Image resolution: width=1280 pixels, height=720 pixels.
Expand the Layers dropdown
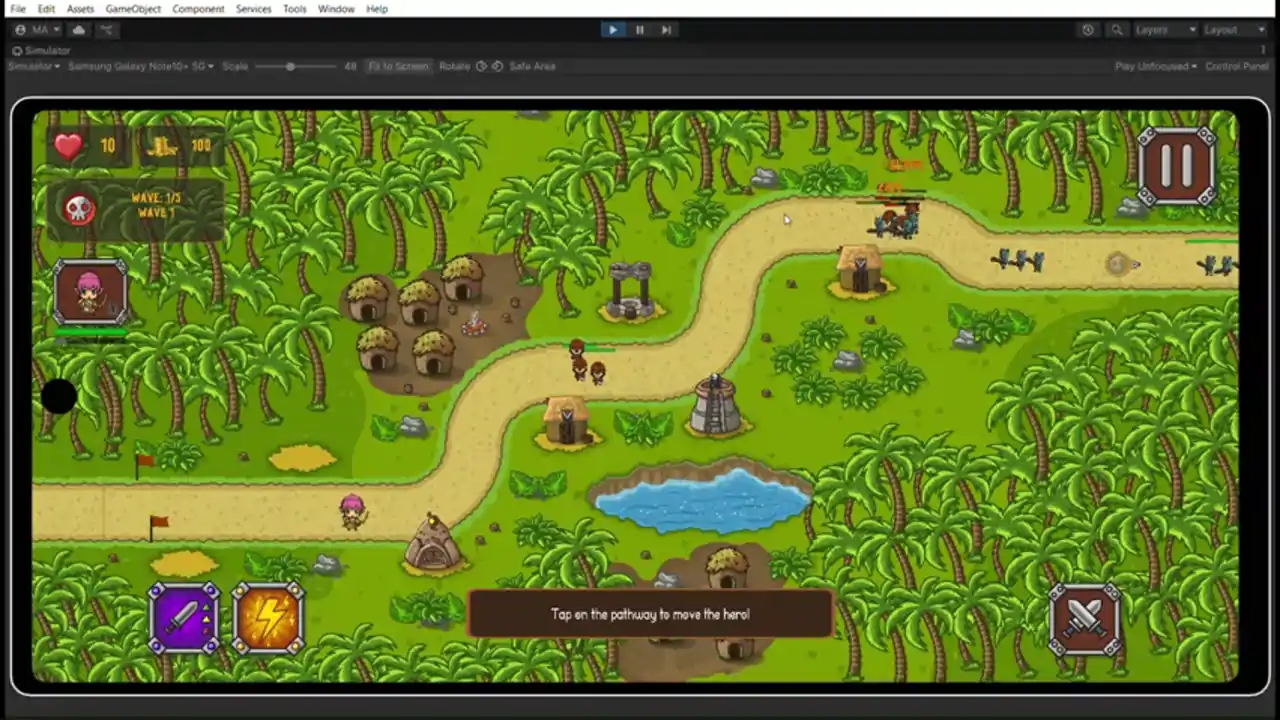point(1165,30)
